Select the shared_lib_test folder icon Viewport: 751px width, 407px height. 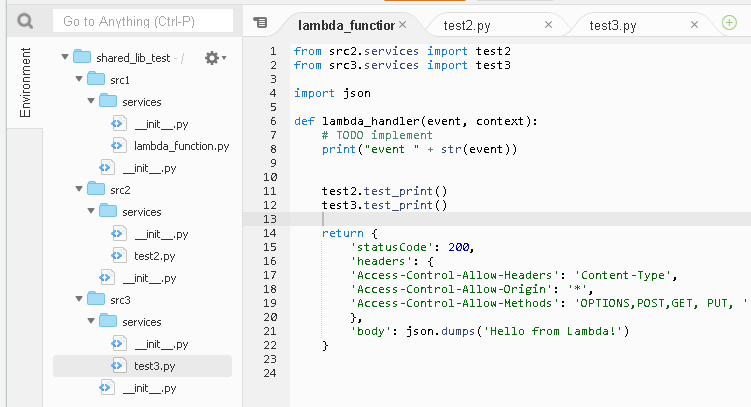pyautogui.click(x=82, y=57)
